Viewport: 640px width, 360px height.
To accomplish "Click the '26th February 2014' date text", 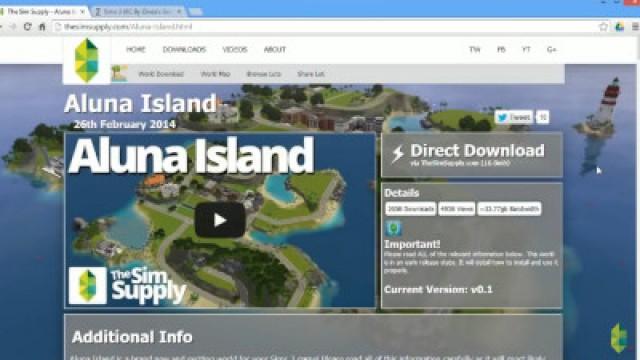I will (x=124, y=124).
